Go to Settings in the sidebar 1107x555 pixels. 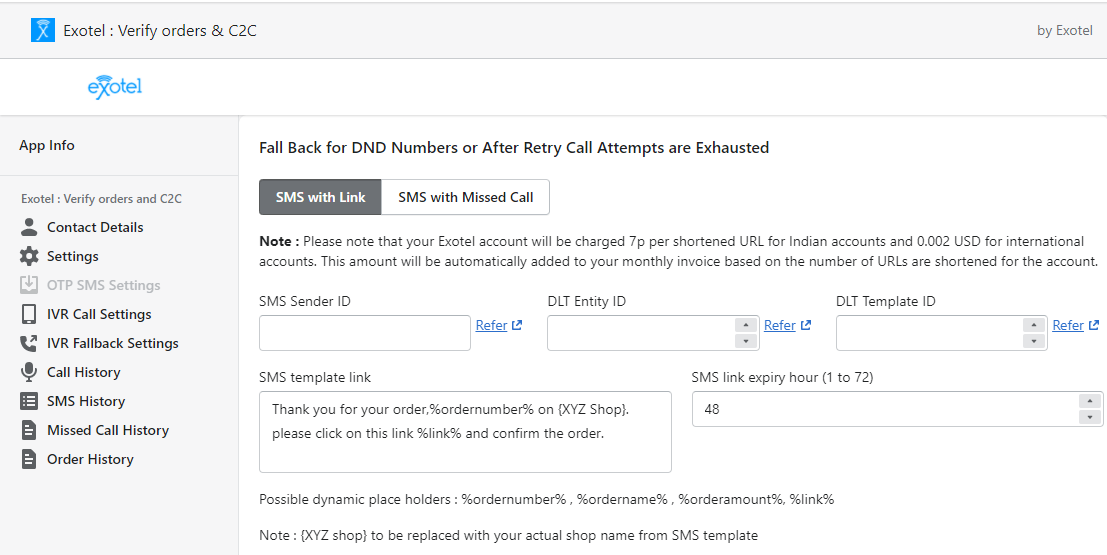(x=73, y=256)
